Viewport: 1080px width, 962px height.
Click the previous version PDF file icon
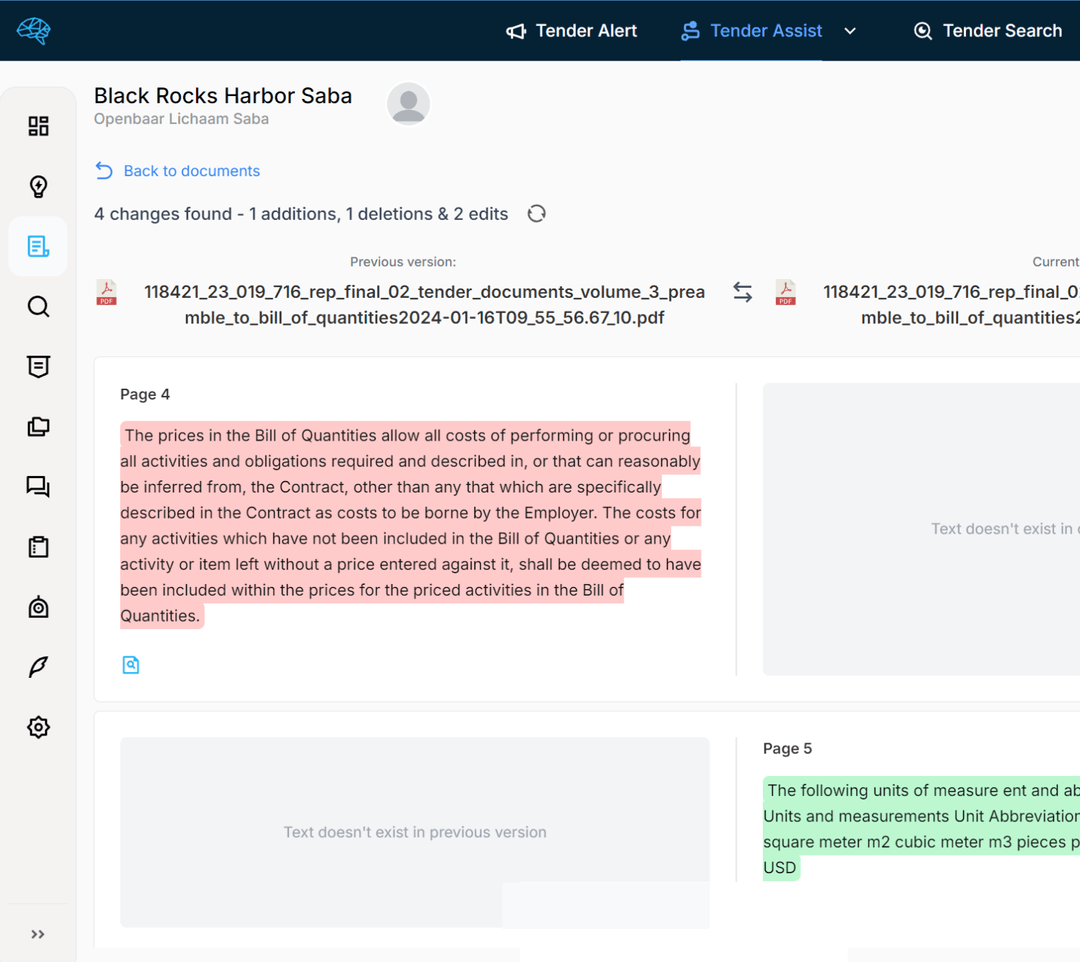(106, 292)
